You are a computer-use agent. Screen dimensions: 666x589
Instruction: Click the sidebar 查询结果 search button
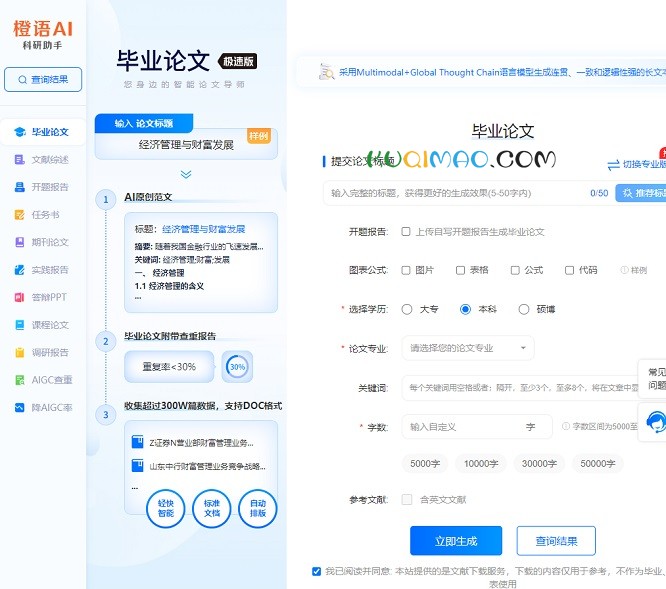pos(43,79)
